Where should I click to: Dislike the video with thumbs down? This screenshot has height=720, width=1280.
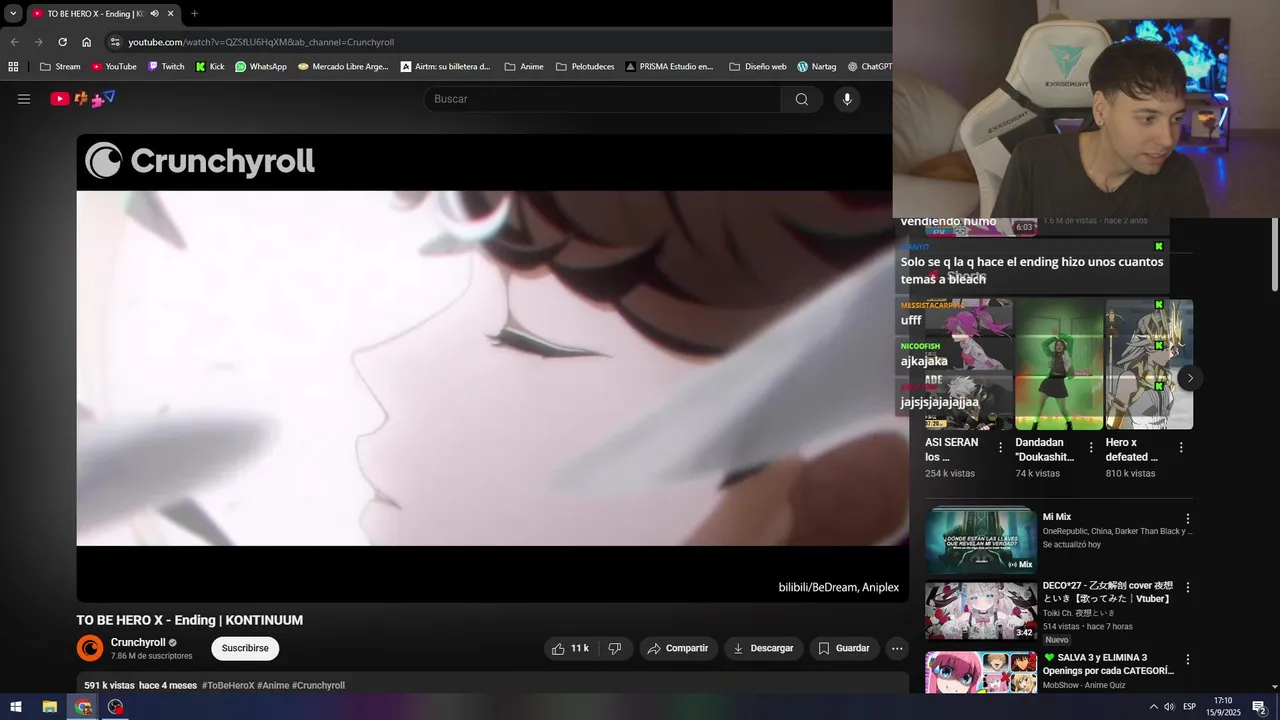coord(615,648)
